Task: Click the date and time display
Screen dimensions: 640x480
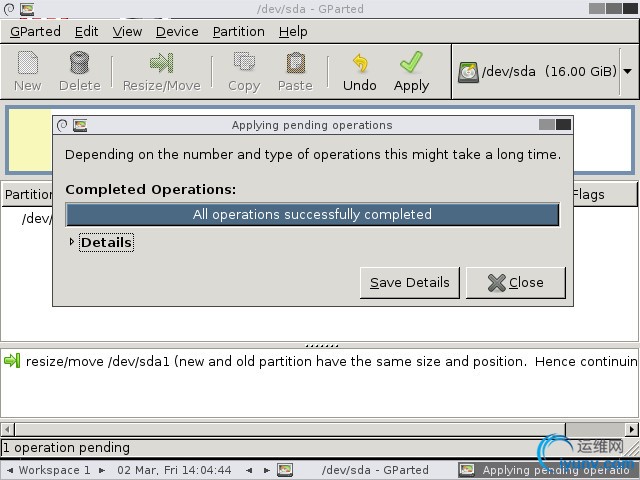Action: point(174,470)
